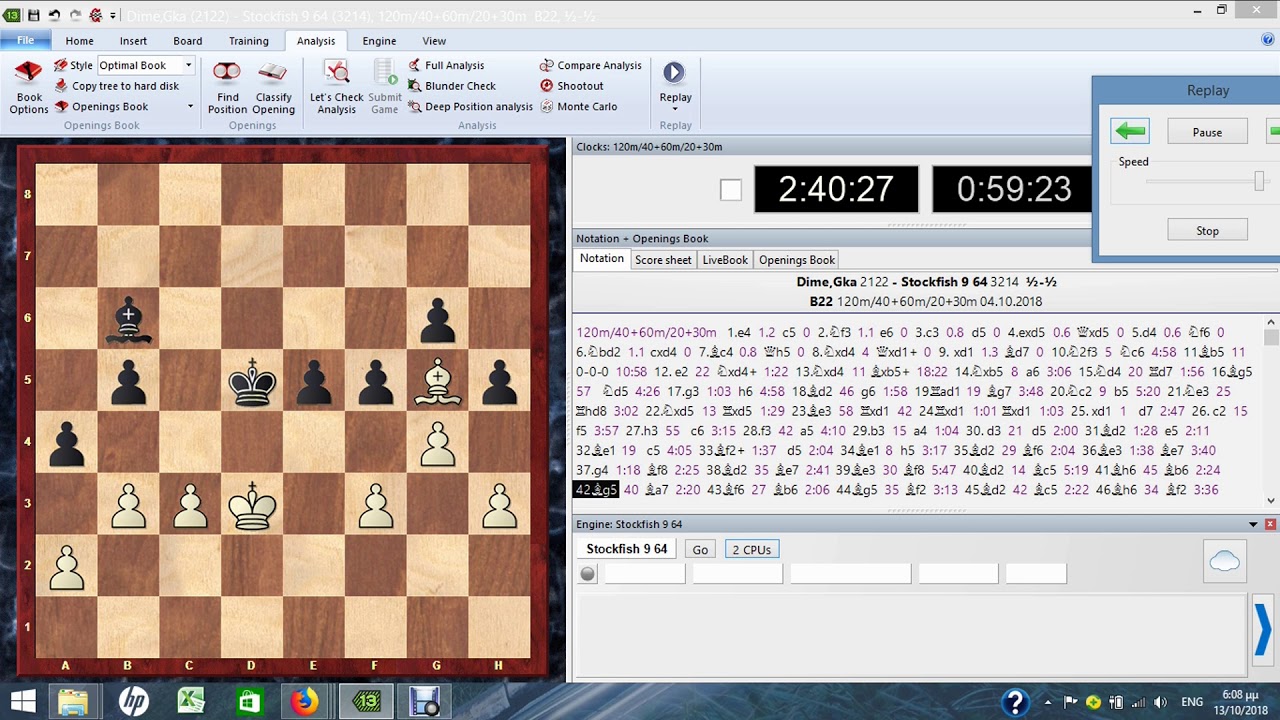Switch to the View ribbon tab
1280x720 pixels.
coord(434,41)
